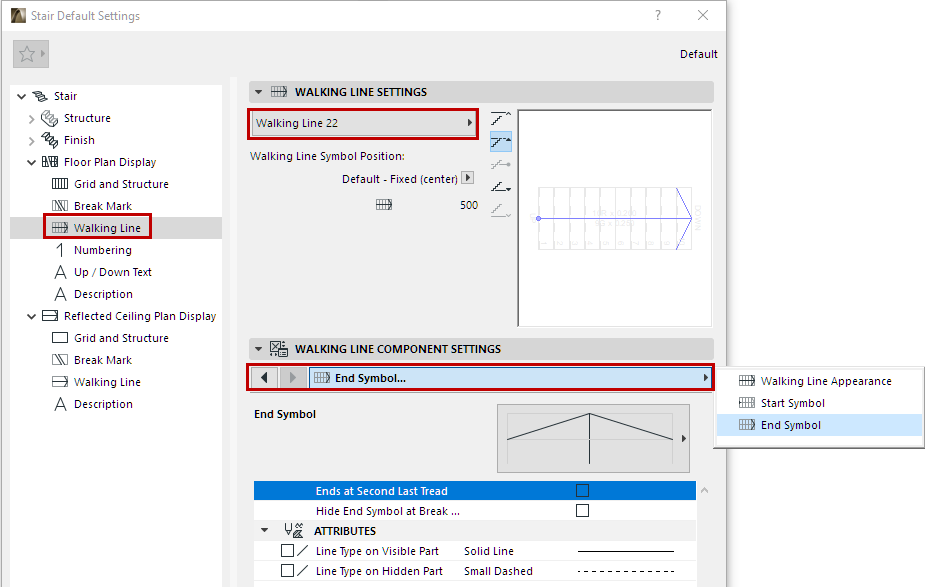Viewport: 925px width, 587px height.
Task: Open Reflected Ceiling Plan Display page
Action: 140,316
